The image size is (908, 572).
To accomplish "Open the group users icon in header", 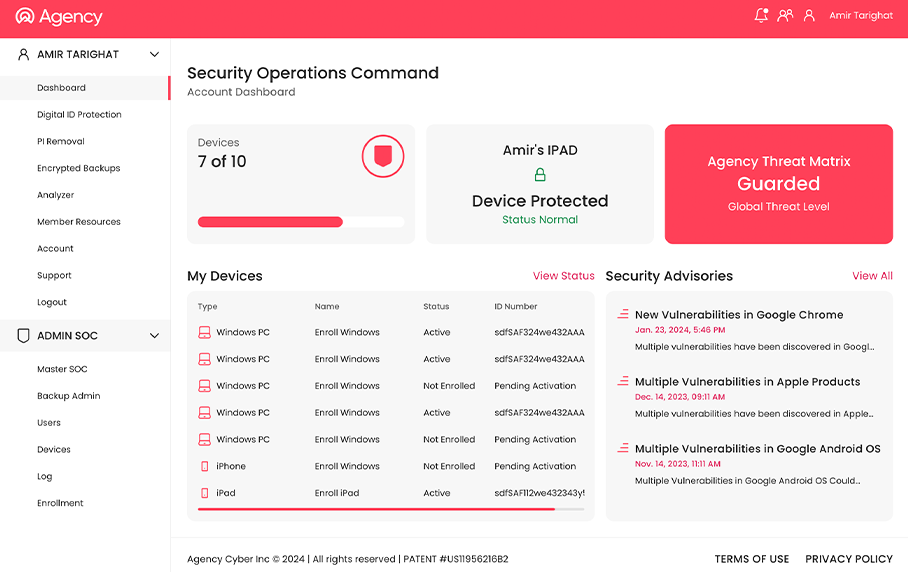I will (785, 16).
